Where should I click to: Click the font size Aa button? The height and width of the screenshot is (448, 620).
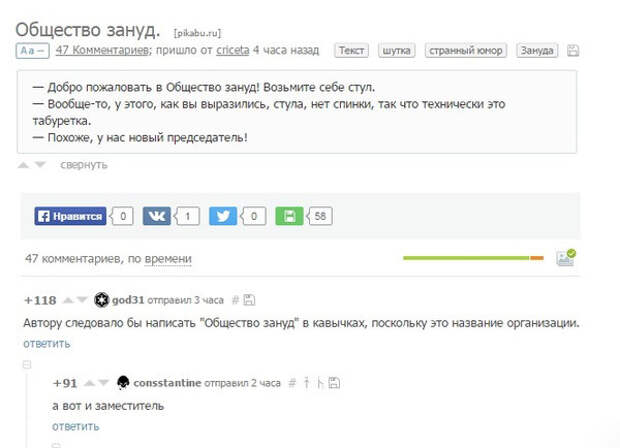[32, 51]
